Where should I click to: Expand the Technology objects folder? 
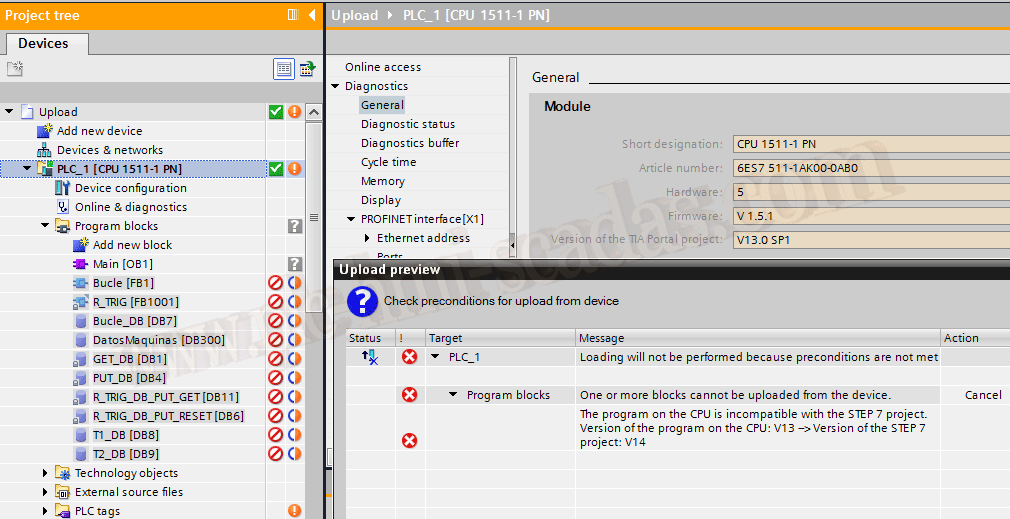[46, 473]
